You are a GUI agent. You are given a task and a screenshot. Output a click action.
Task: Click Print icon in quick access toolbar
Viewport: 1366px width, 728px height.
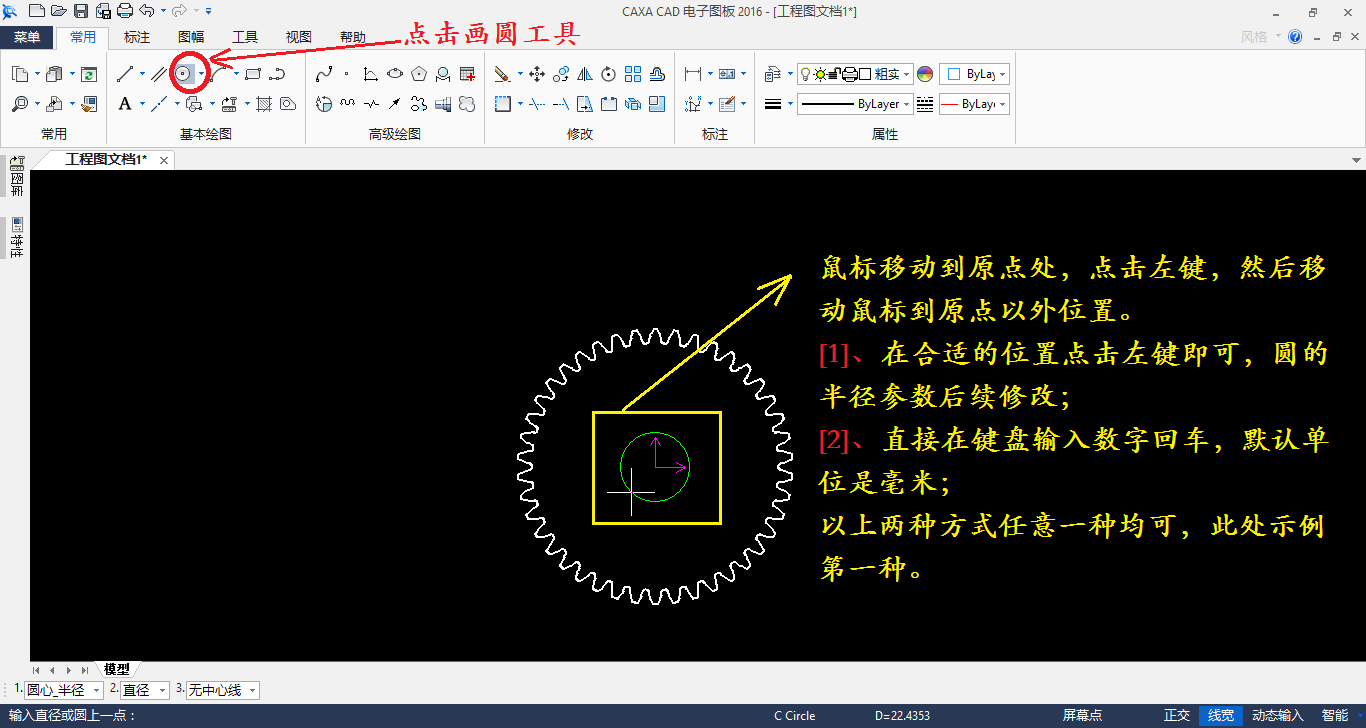tap(125, 11)
